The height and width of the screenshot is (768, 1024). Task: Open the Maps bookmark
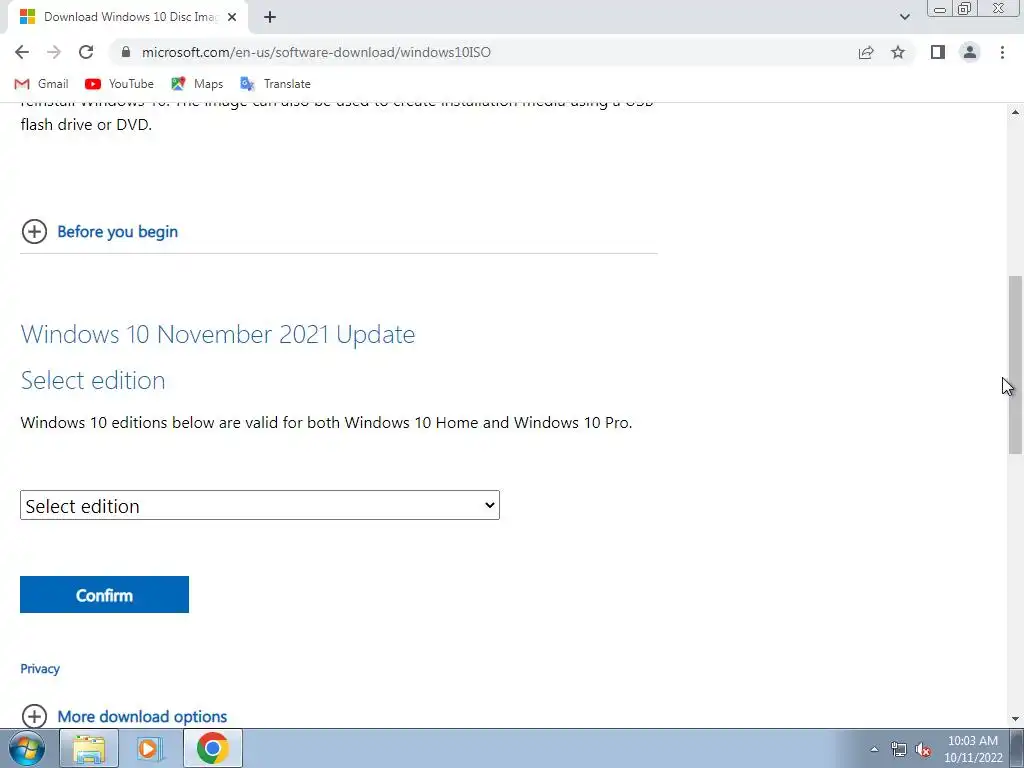197,84
